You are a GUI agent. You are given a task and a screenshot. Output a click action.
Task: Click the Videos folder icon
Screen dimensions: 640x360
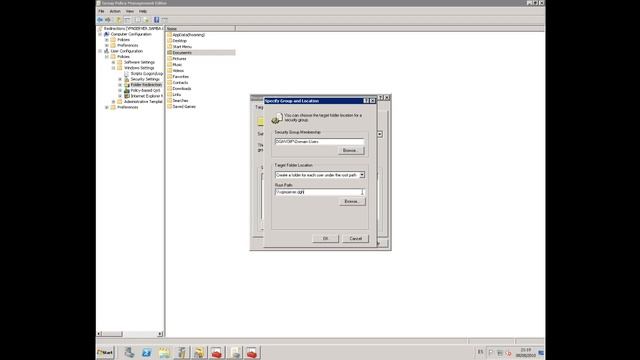pyautogui.click(x=169, y=71)
